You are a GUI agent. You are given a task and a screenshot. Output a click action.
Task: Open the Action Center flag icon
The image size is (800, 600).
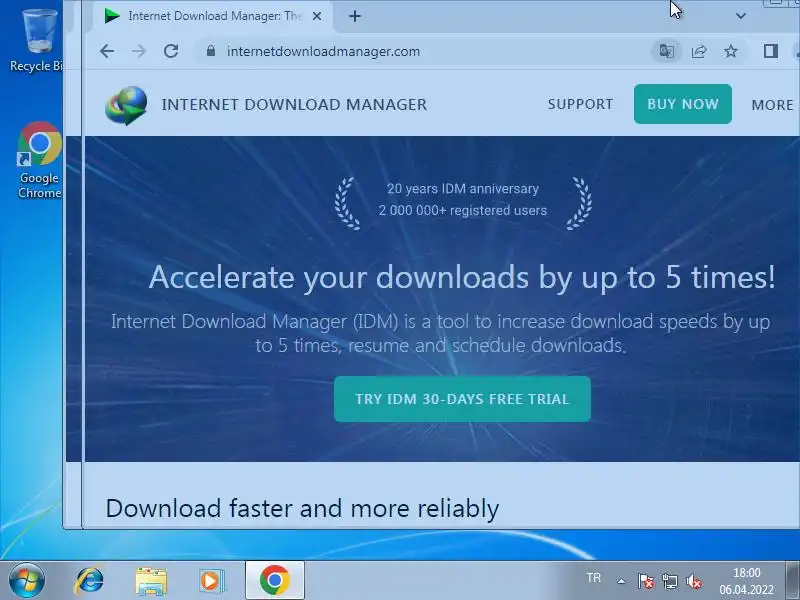point(645,581)
